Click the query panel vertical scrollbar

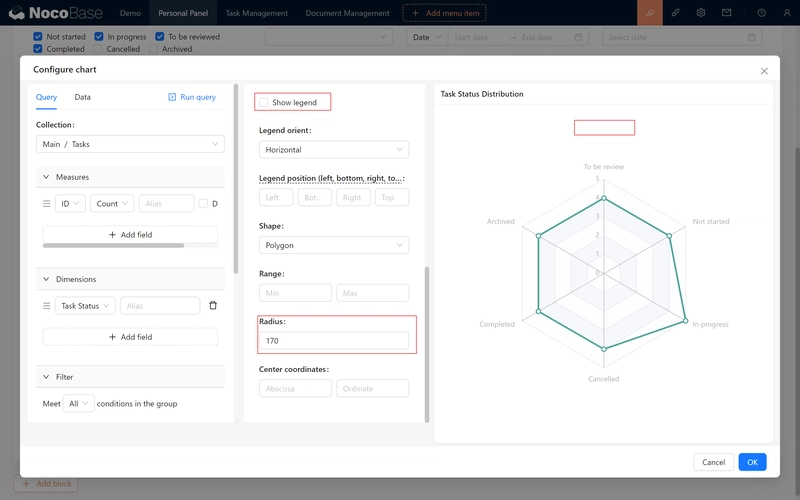tap(235, 179)
